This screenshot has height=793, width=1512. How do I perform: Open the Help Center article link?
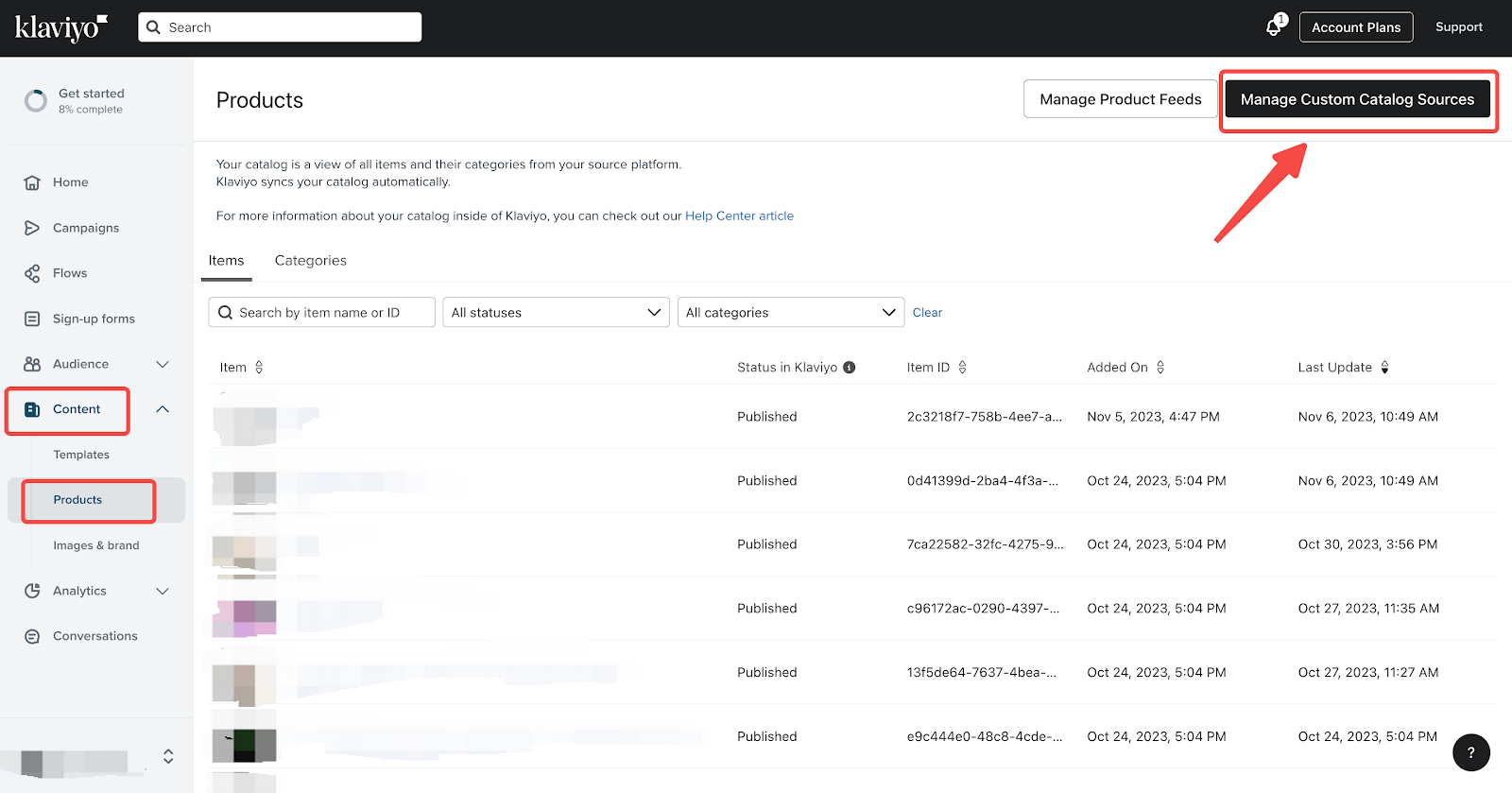point(739,216)
